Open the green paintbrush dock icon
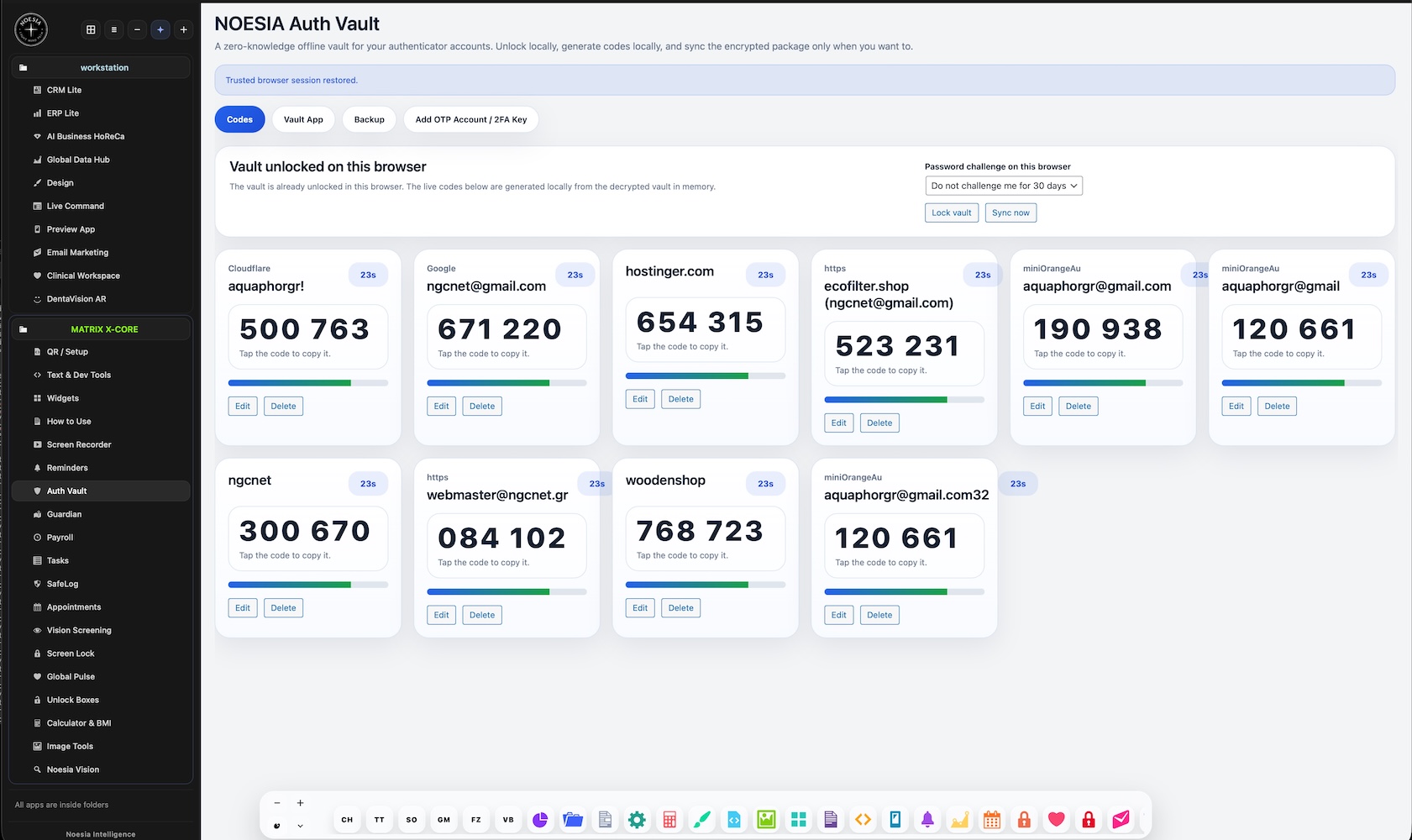The image size is (1412, 840). click(x=701, y=819)
